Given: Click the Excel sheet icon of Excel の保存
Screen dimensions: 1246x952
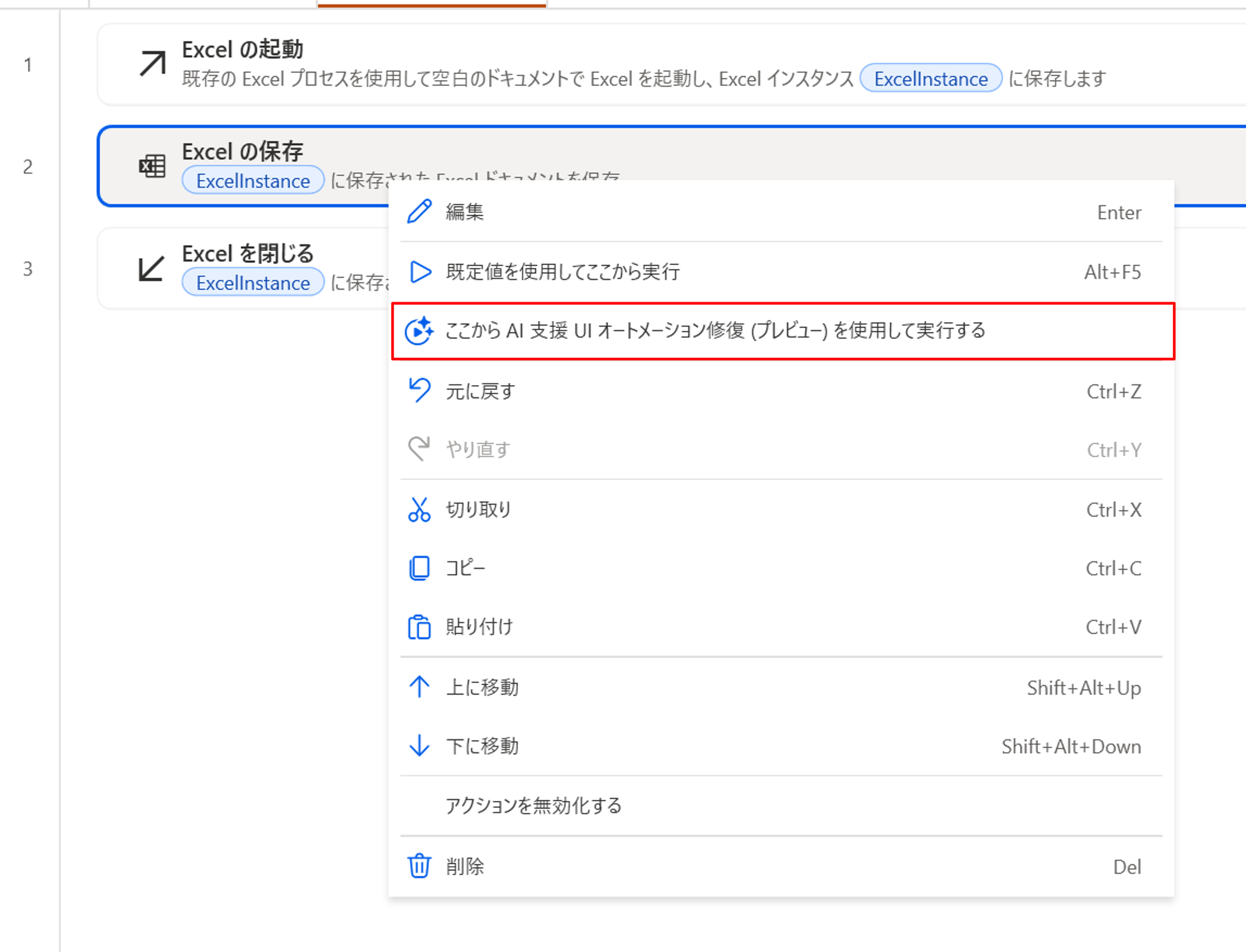Looking at the screenshot, I should click(152, 166).
